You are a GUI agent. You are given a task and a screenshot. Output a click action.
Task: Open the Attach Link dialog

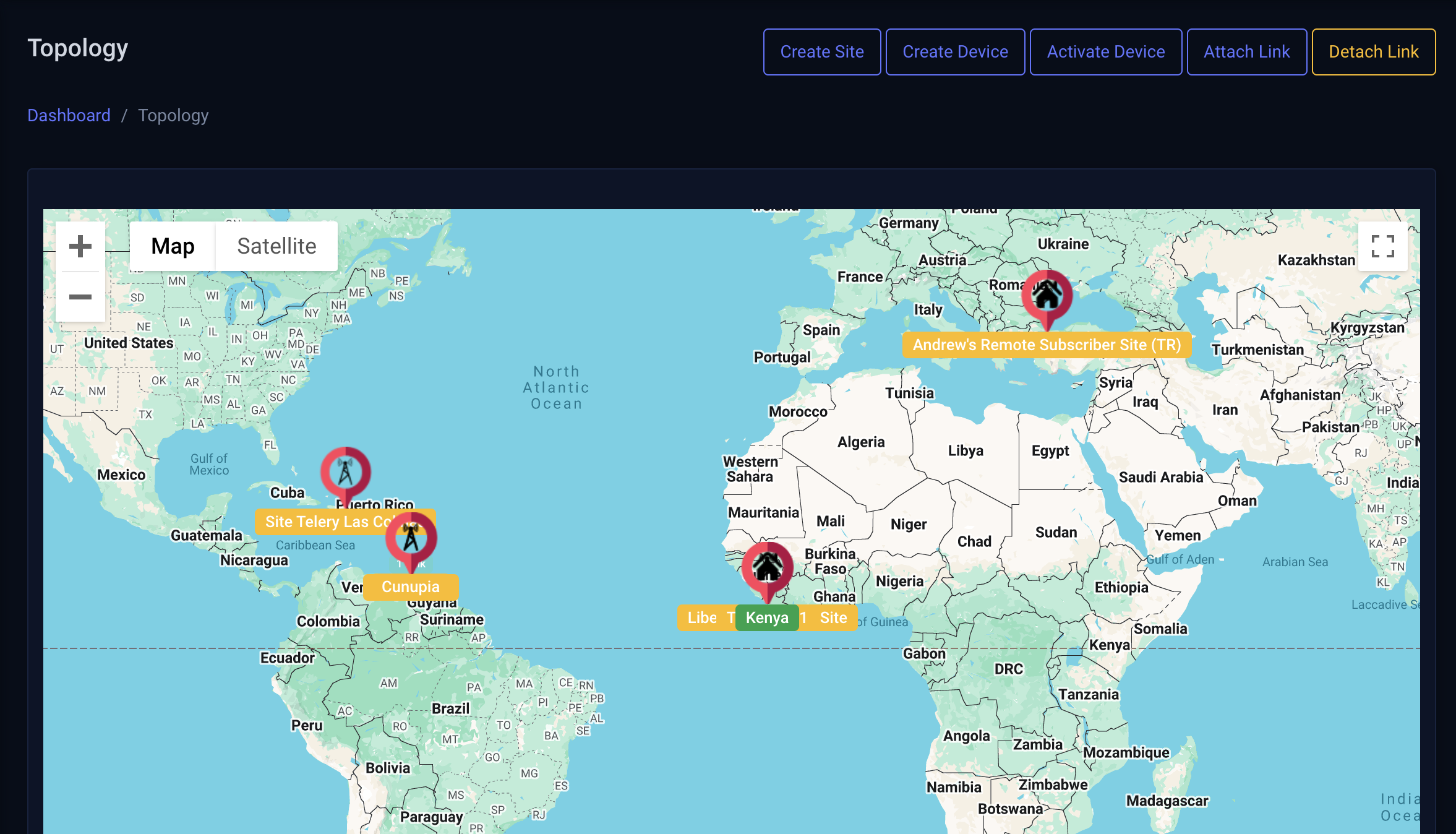point(1246,52)
